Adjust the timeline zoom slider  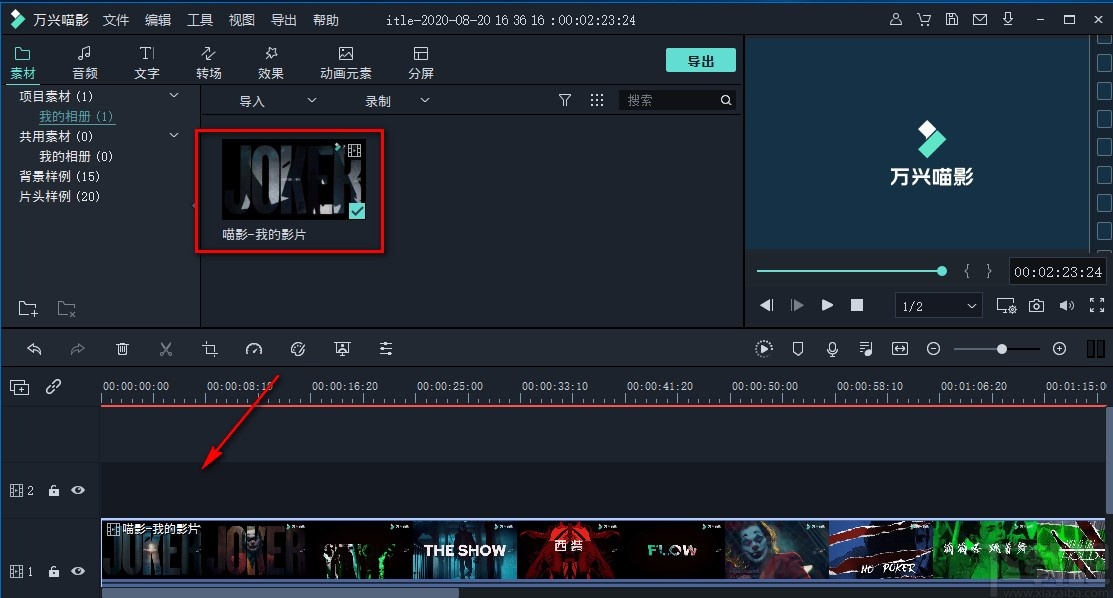pos(1002,348)
